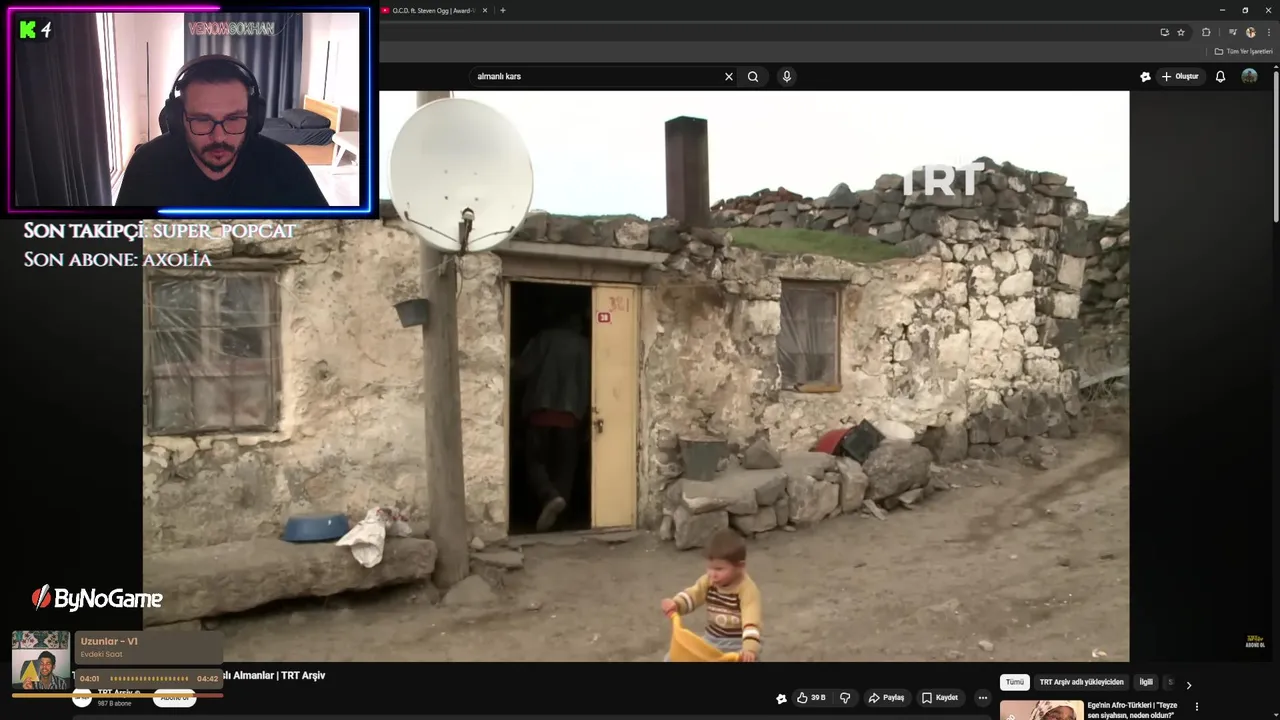
Task: Open the YouTube account avatar menu
Action: point(1249,77)
